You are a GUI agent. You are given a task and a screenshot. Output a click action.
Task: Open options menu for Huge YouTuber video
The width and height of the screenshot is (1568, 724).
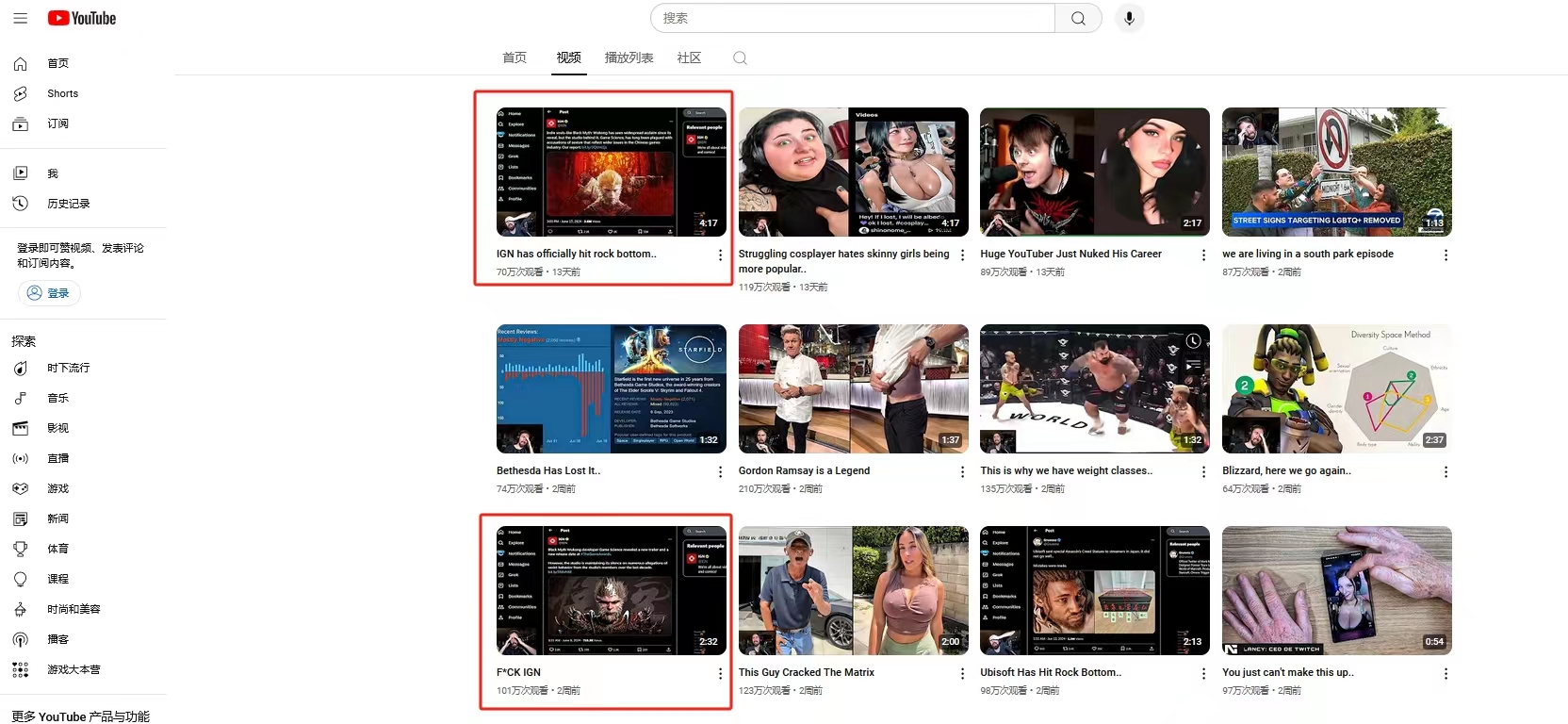point(1203,255)
